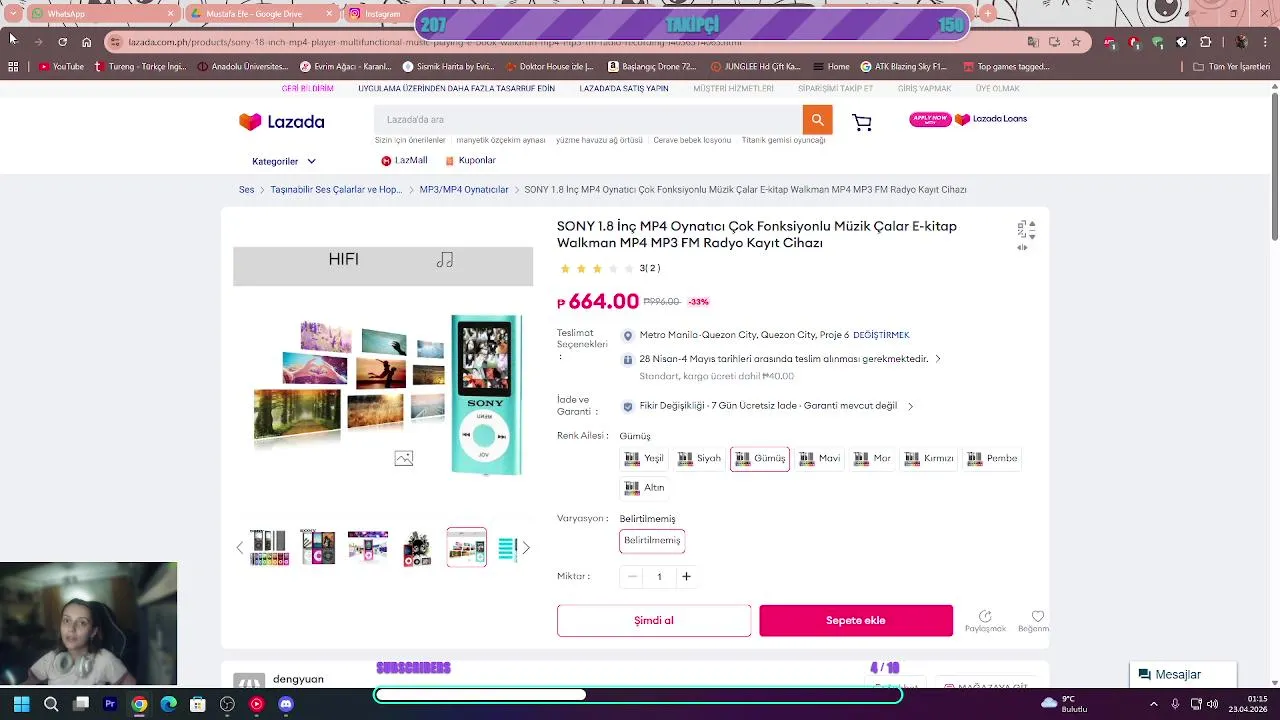
Task: Switch to the Instagram tab
Action: [x=380, y=14]
